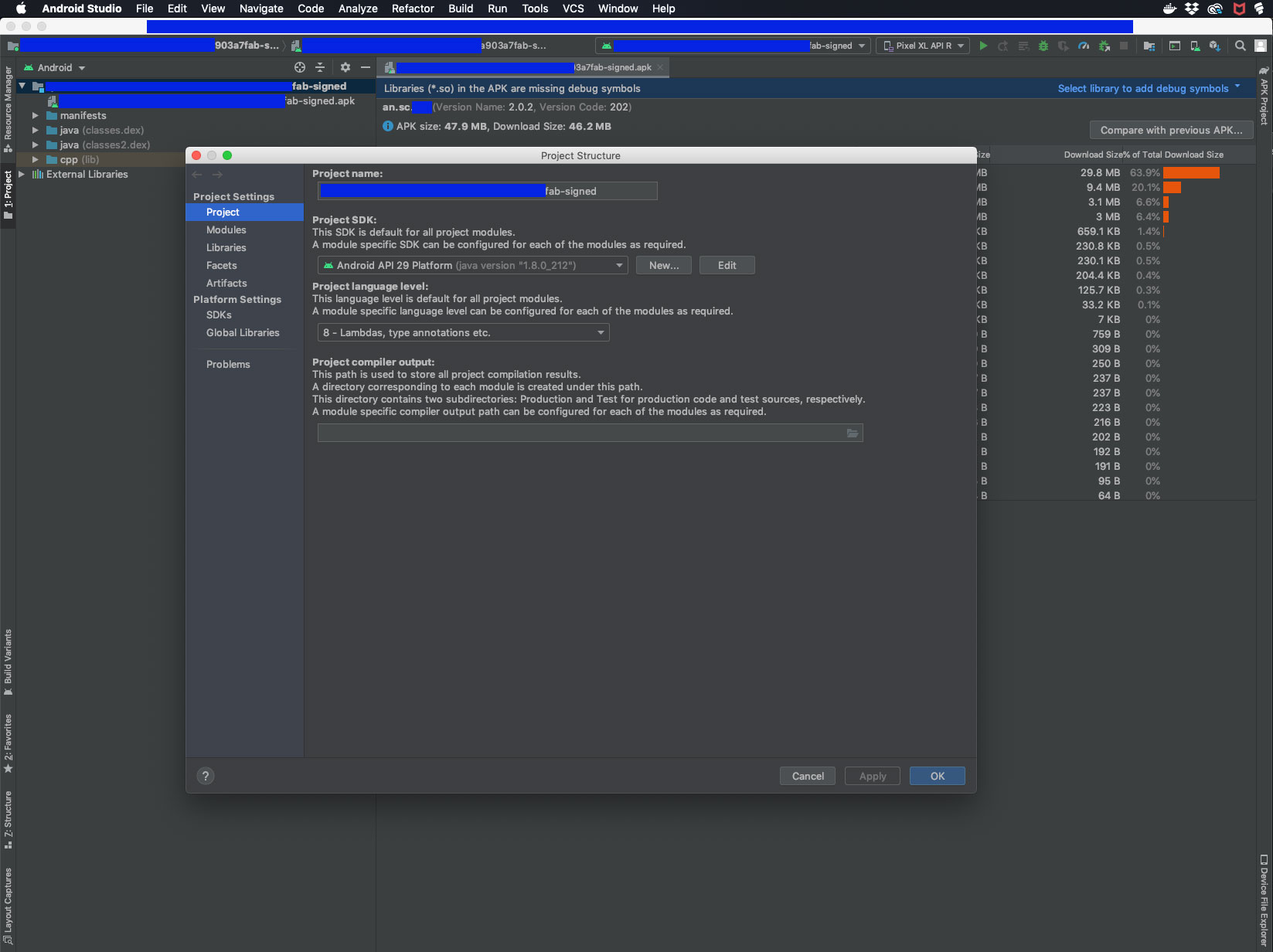
Task: Click the Cancel button
Action: pos(808,776)
